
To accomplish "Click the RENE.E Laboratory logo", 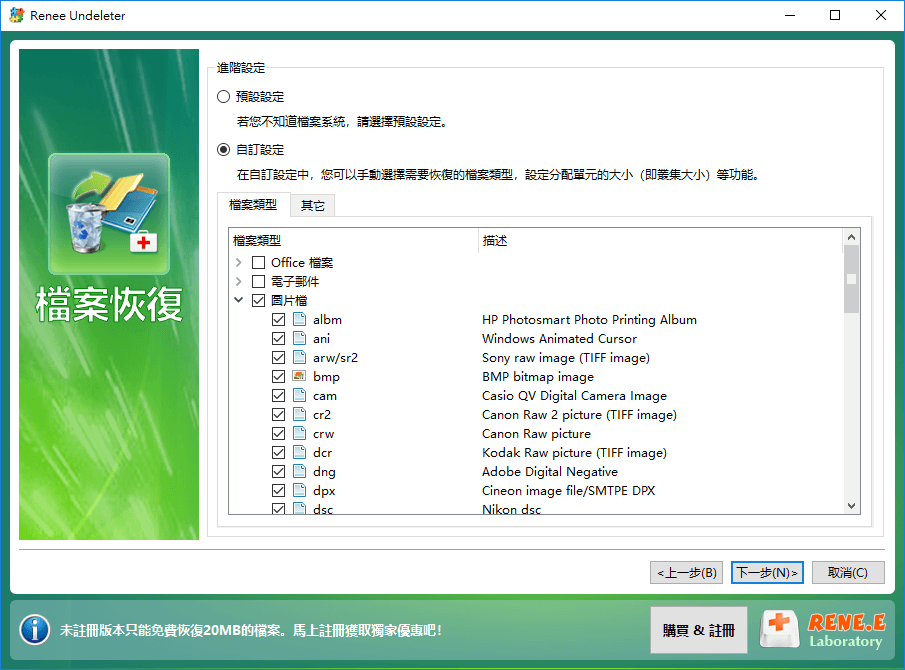I will [x=822, y=630].
